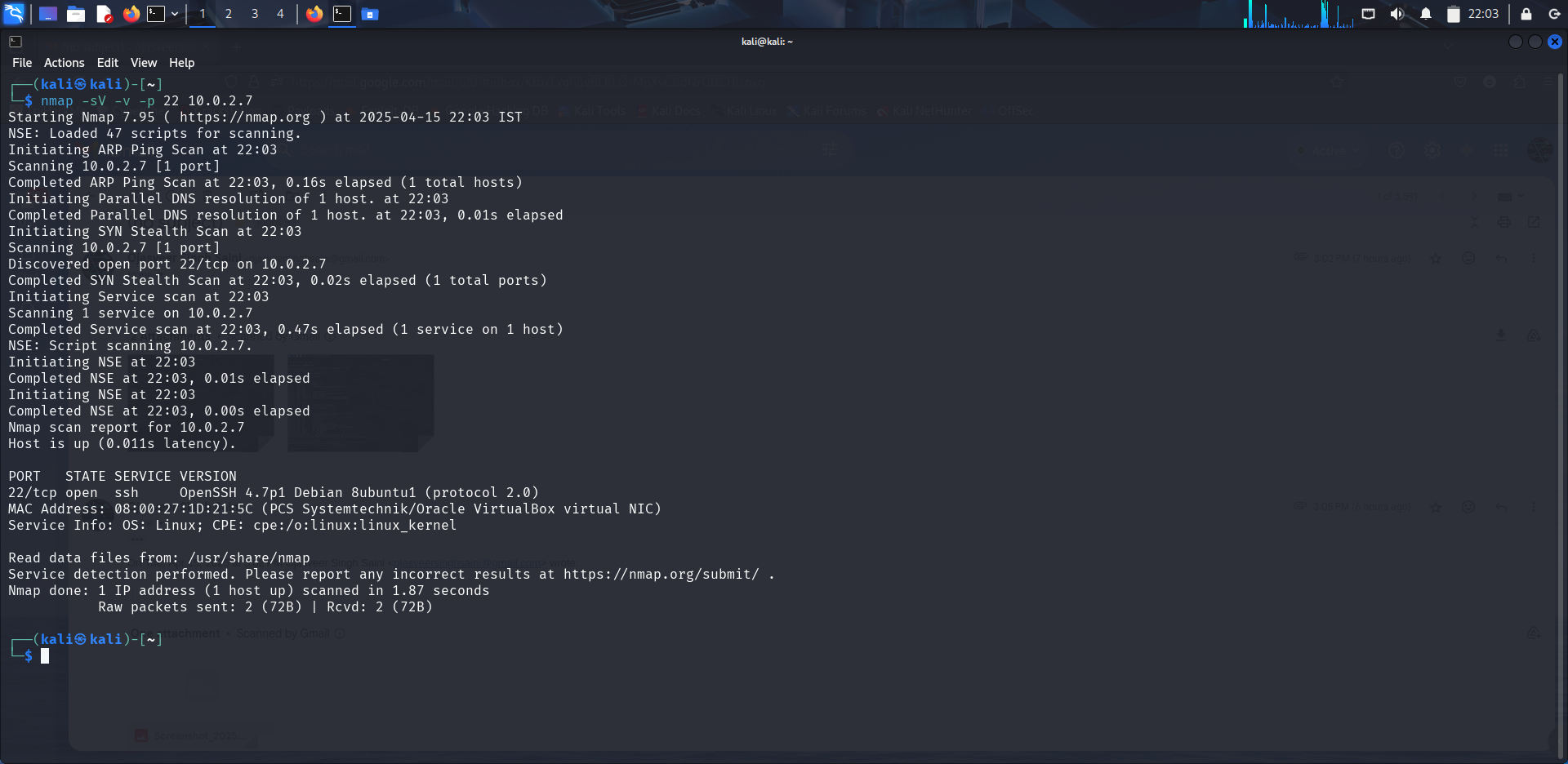
Task: Launch Firefox from the panel launcher
Action: point(131,14)
